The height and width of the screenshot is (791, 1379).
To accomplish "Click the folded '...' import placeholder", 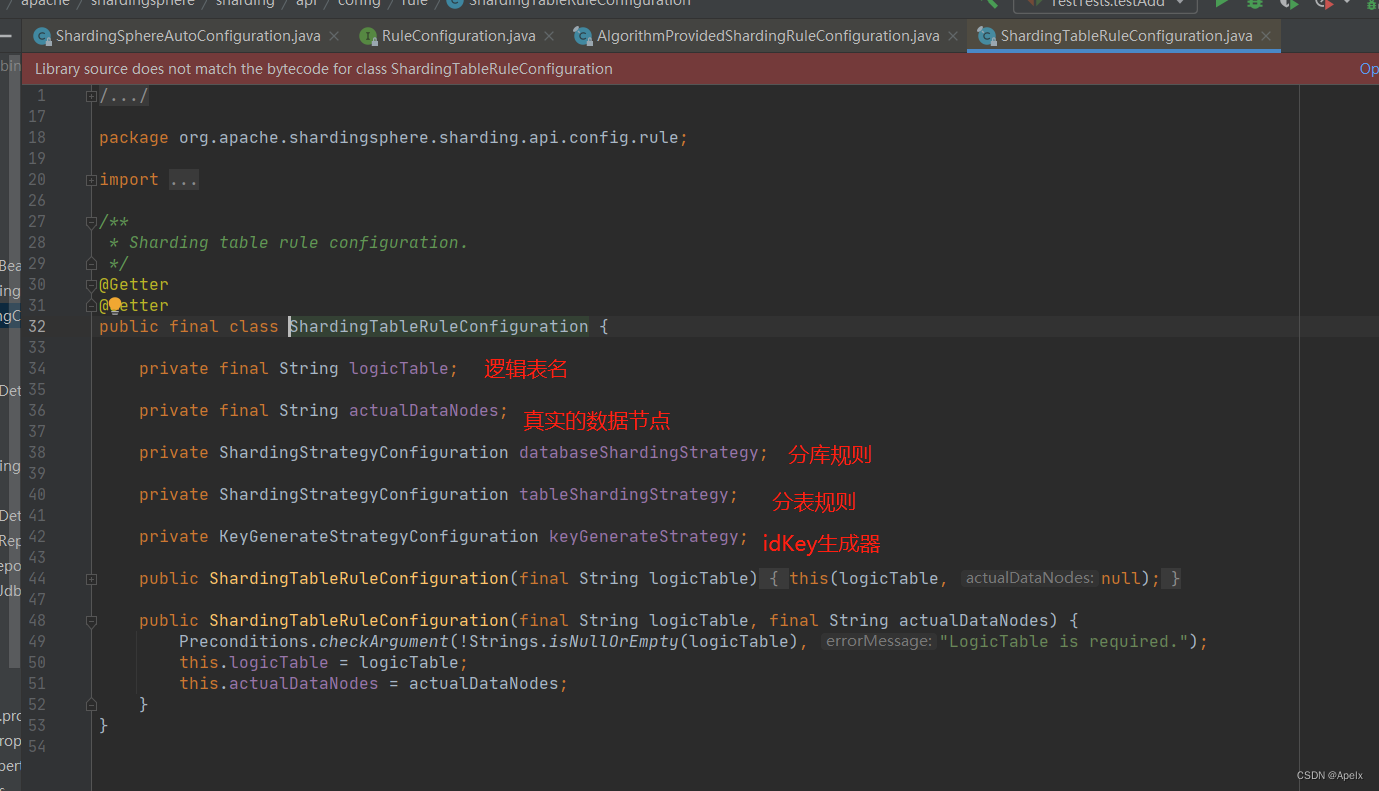I will (x=184, y=180).
